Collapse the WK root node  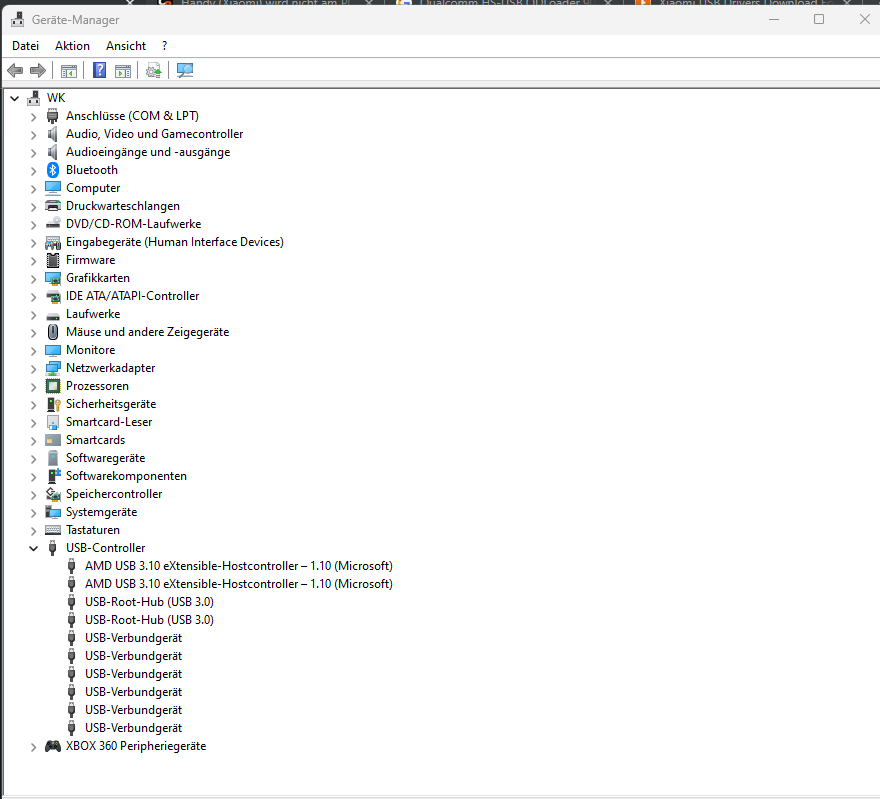pos(15,98)
